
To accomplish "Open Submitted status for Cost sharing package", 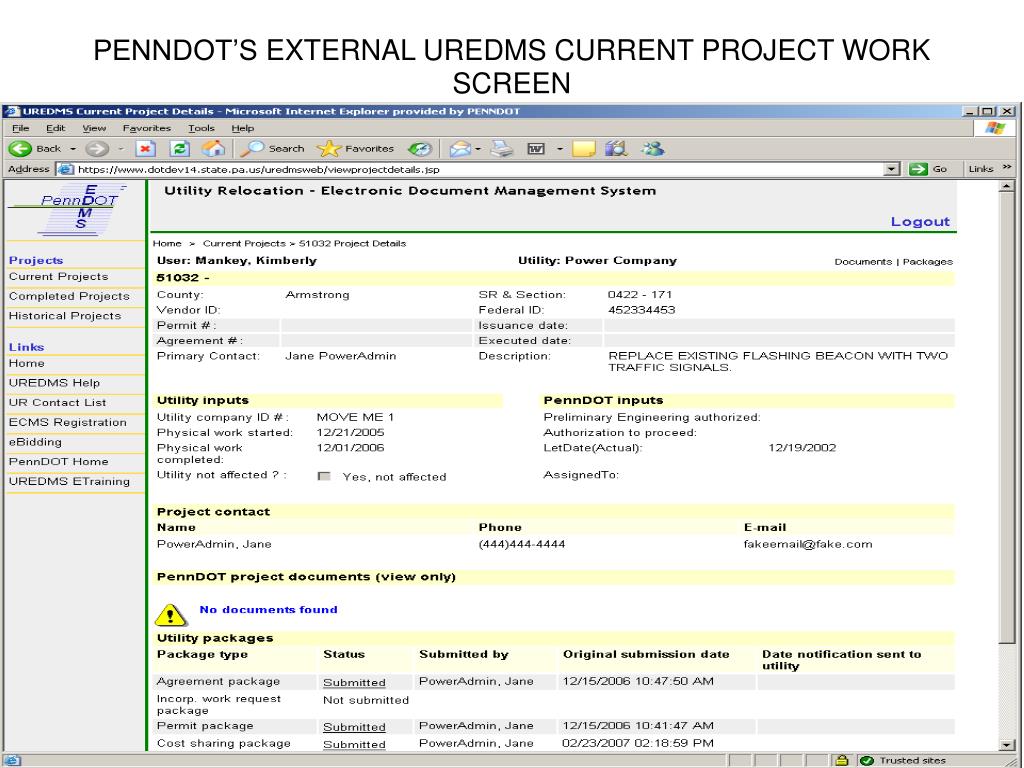I will click(x=354, y=744).
